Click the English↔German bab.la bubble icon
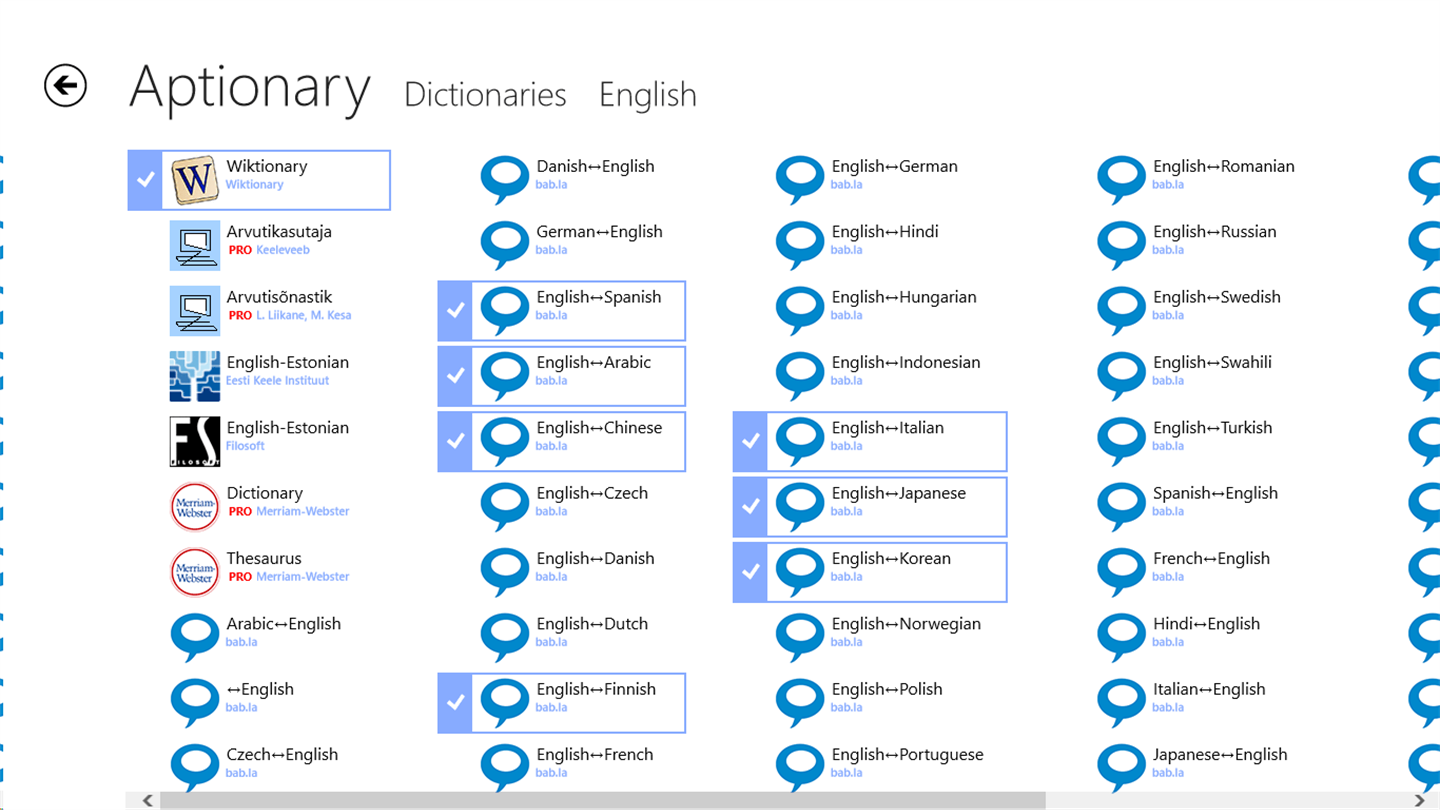Screen dimensions: 1440x810 tap(800, 180)
